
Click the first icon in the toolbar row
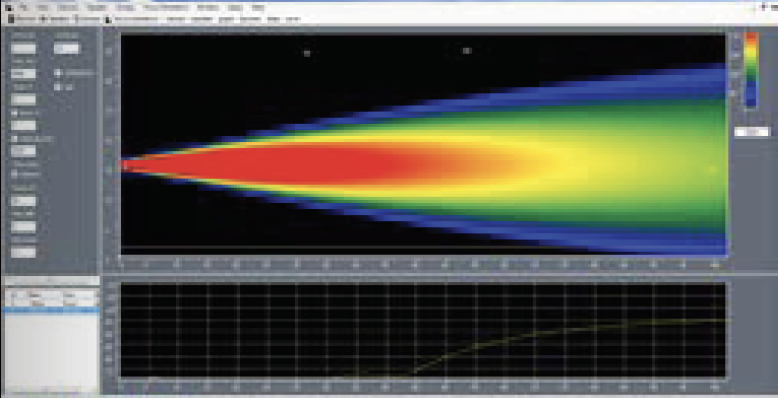pyautogui.click(x=11, y=19)
